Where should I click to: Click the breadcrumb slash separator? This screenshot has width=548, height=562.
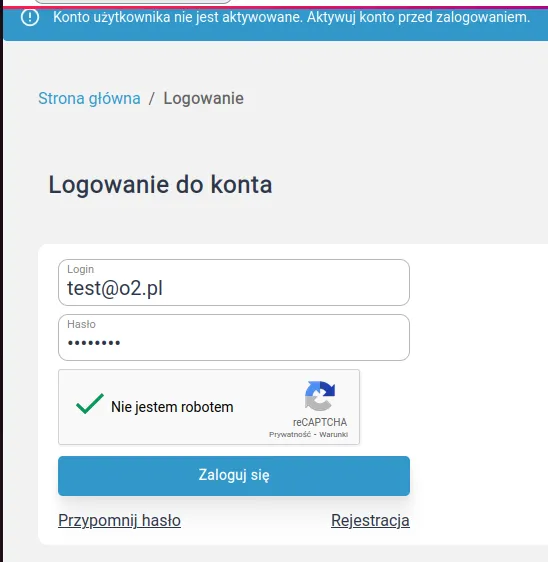click(x=152, y=98)
